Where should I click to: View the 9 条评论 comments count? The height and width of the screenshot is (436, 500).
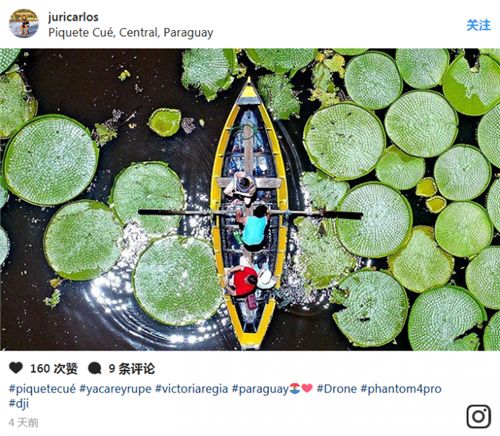tap(132, 369)
